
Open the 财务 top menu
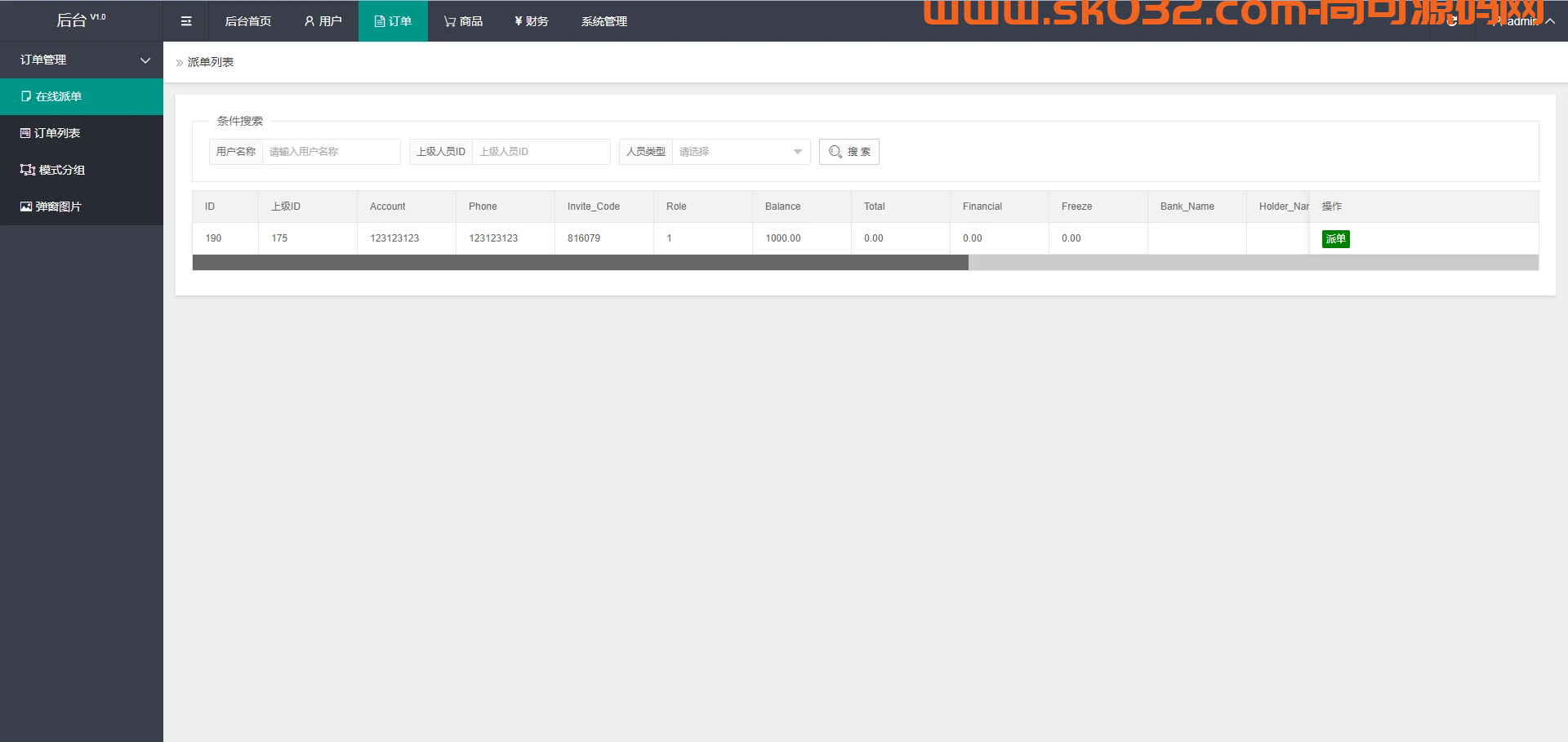pyautogui.click(x=532, y=21)
